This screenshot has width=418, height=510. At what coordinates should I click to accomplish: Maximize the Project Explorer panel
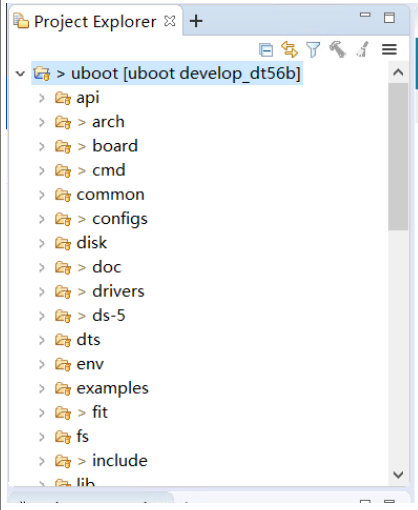(389, 17)
